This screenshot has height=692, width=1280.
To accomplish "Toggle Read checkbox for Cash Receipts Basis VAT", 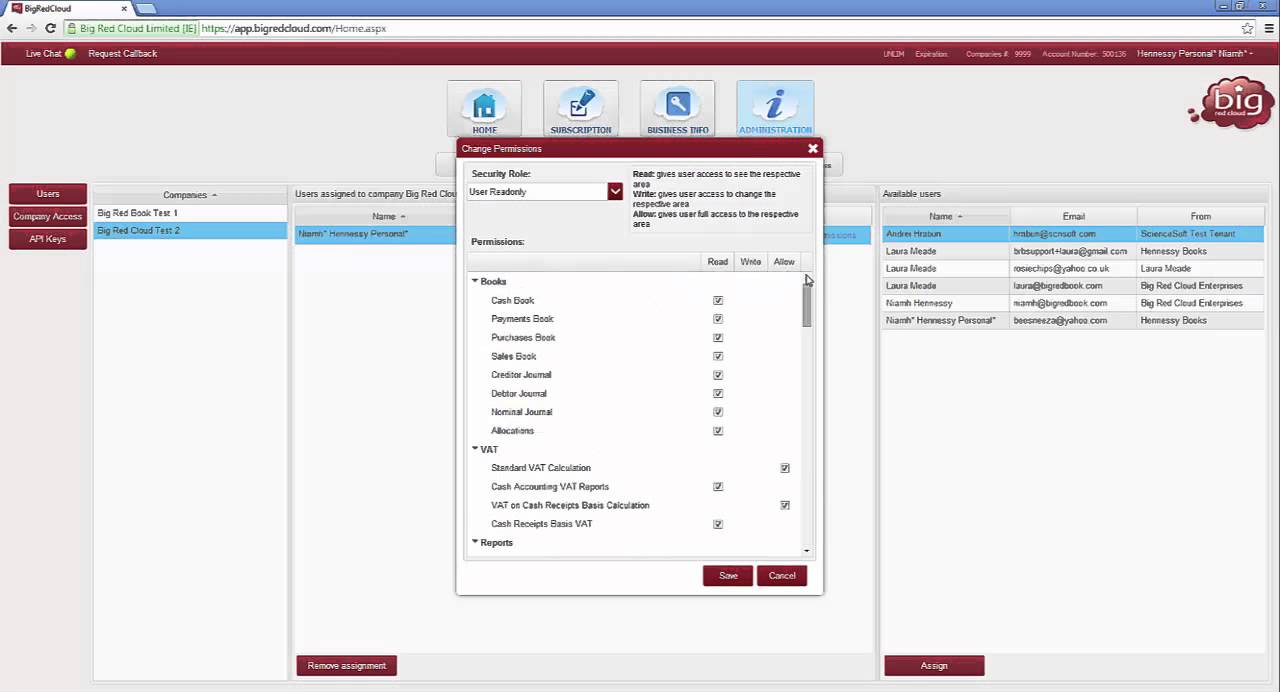I will tap(717, 524).
